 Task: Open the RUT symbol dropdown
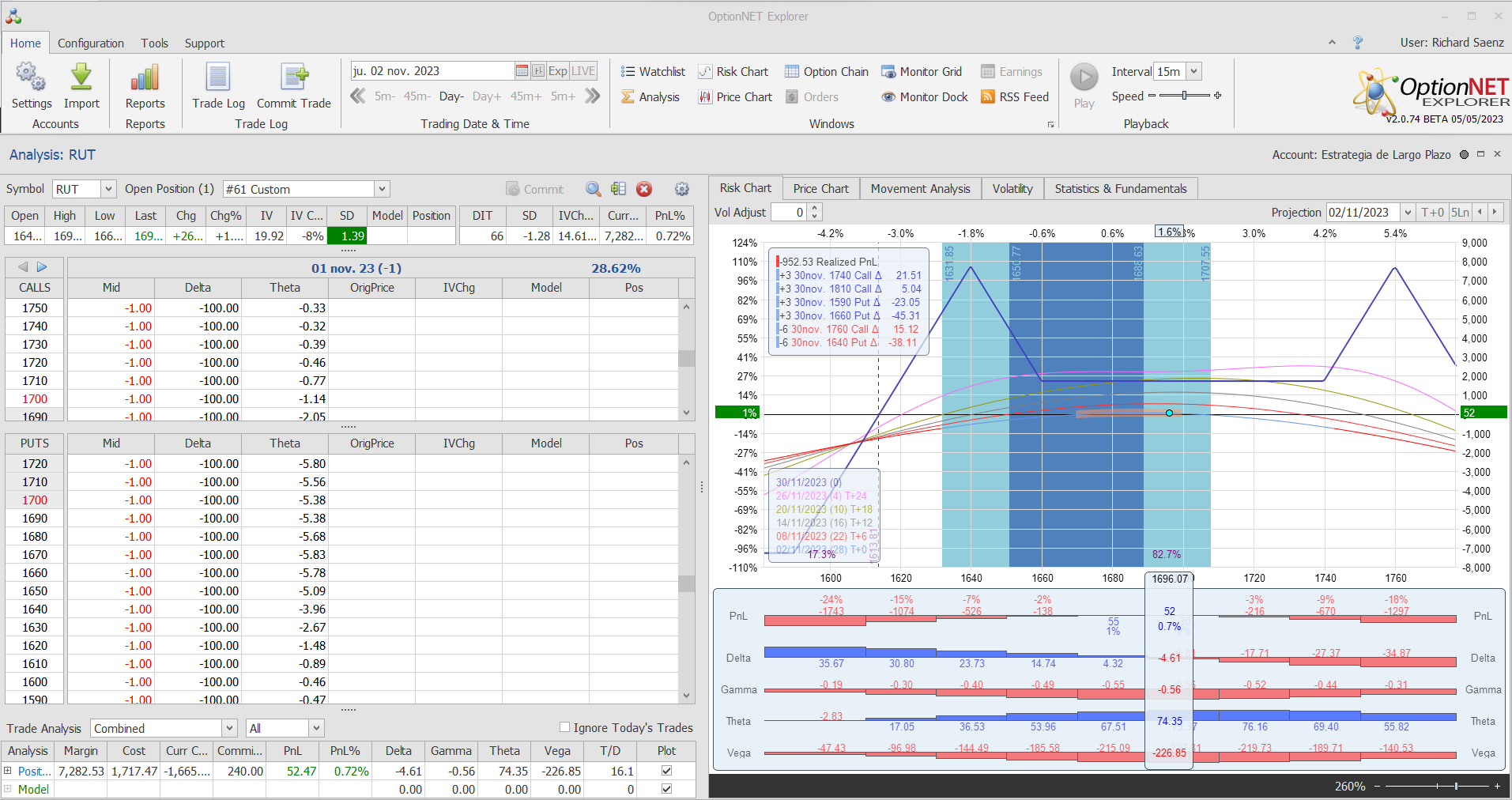(x=108, y=189)
